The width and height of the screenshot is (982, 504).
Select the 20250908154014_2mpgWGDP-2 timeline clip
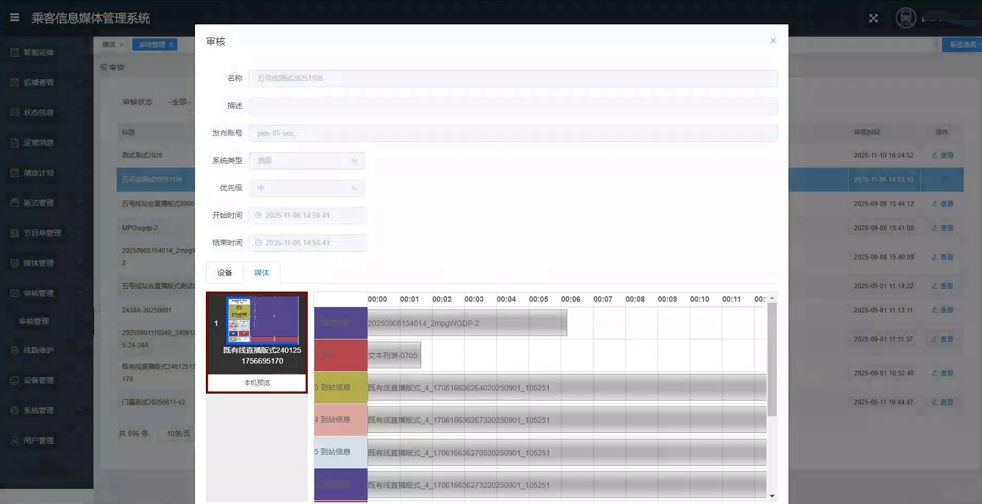point(466,323)
